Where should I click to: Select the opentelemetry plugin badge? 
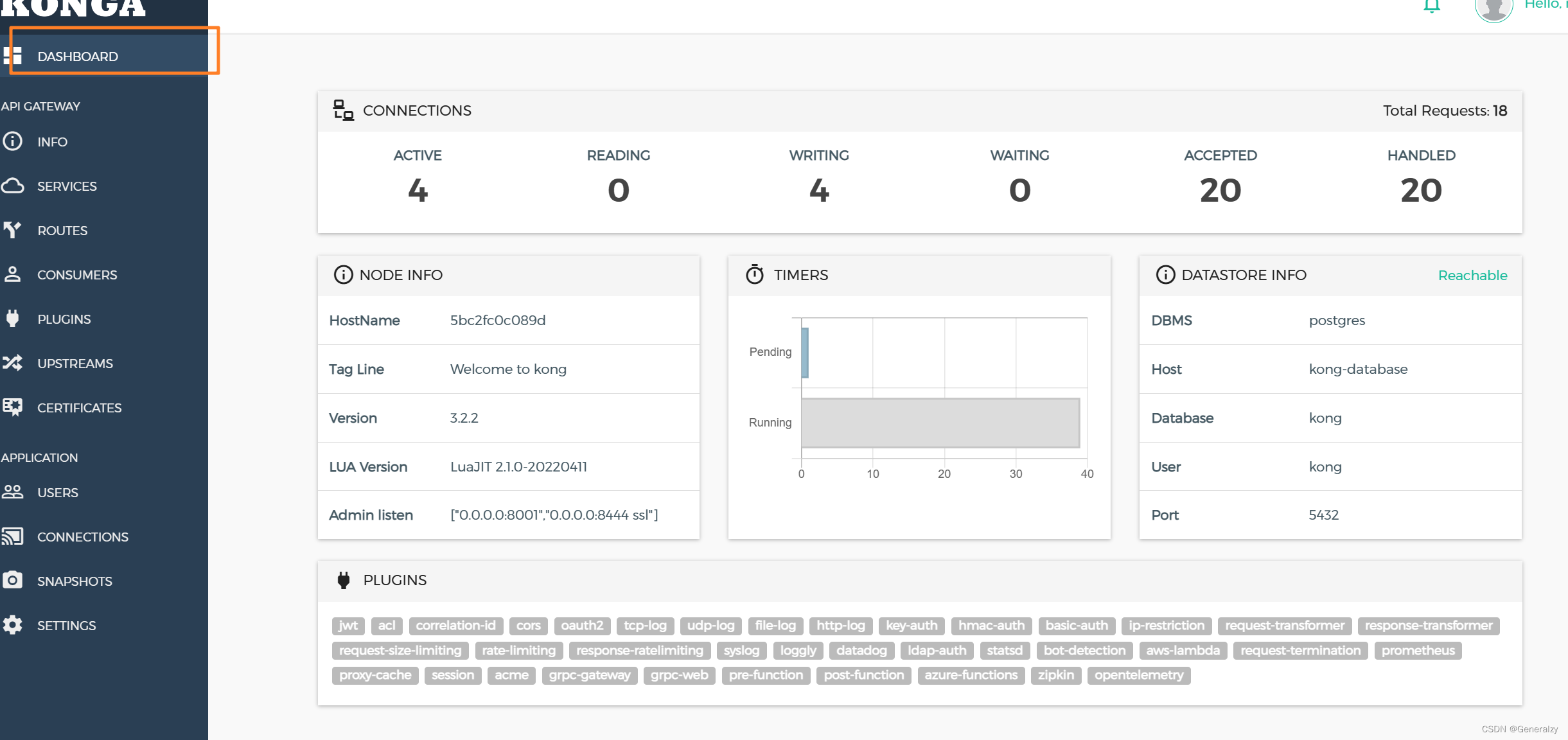(1138, 675)
